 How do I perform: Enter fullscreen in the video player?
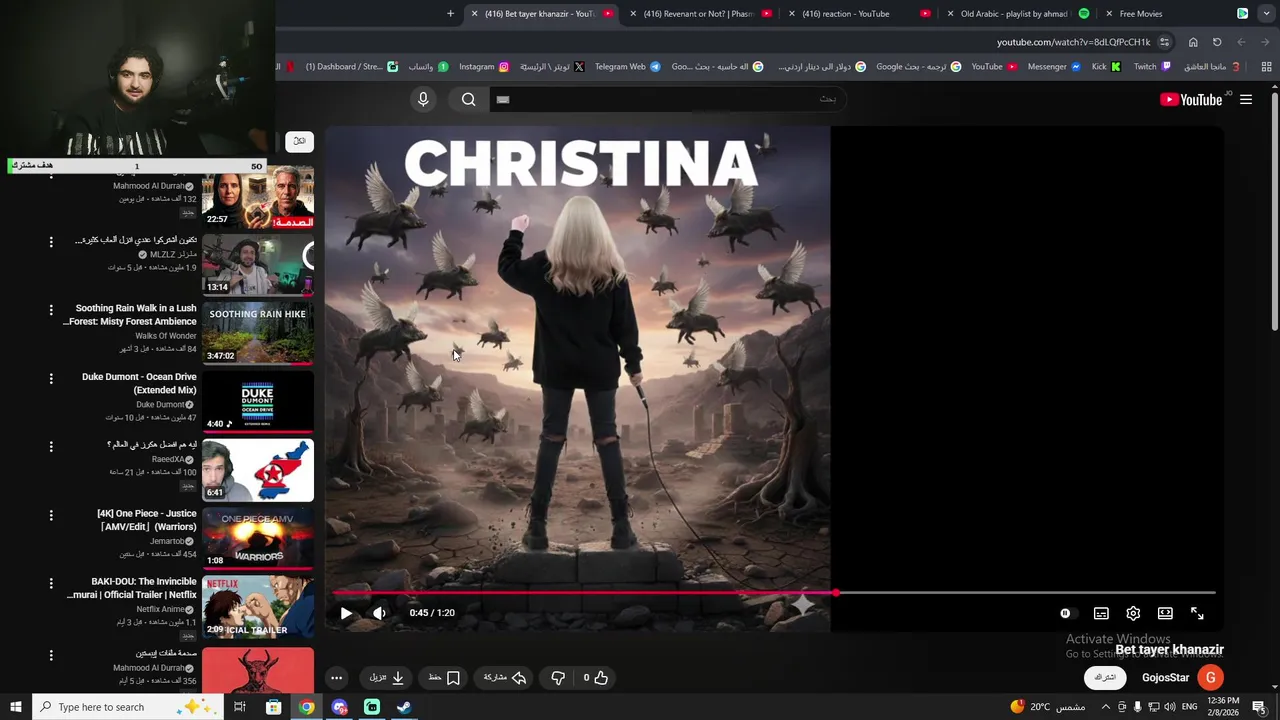(x=1197, y=613)
